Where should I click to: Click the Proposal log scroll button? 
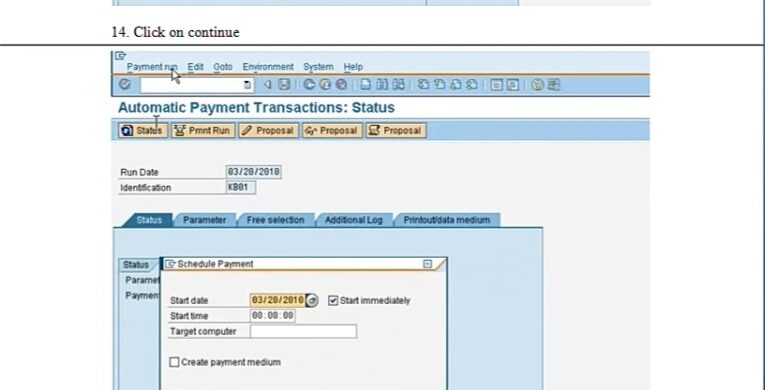[396, 130]
